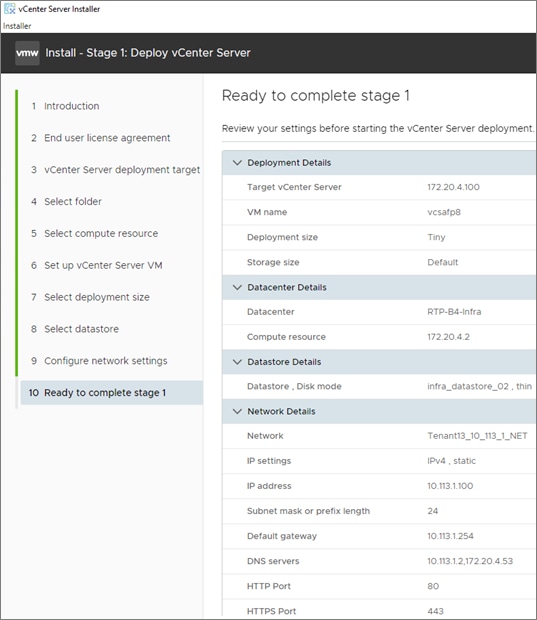
Task: Click datastore value infra_datastore_02 , thin
Action: coord(479,386)
